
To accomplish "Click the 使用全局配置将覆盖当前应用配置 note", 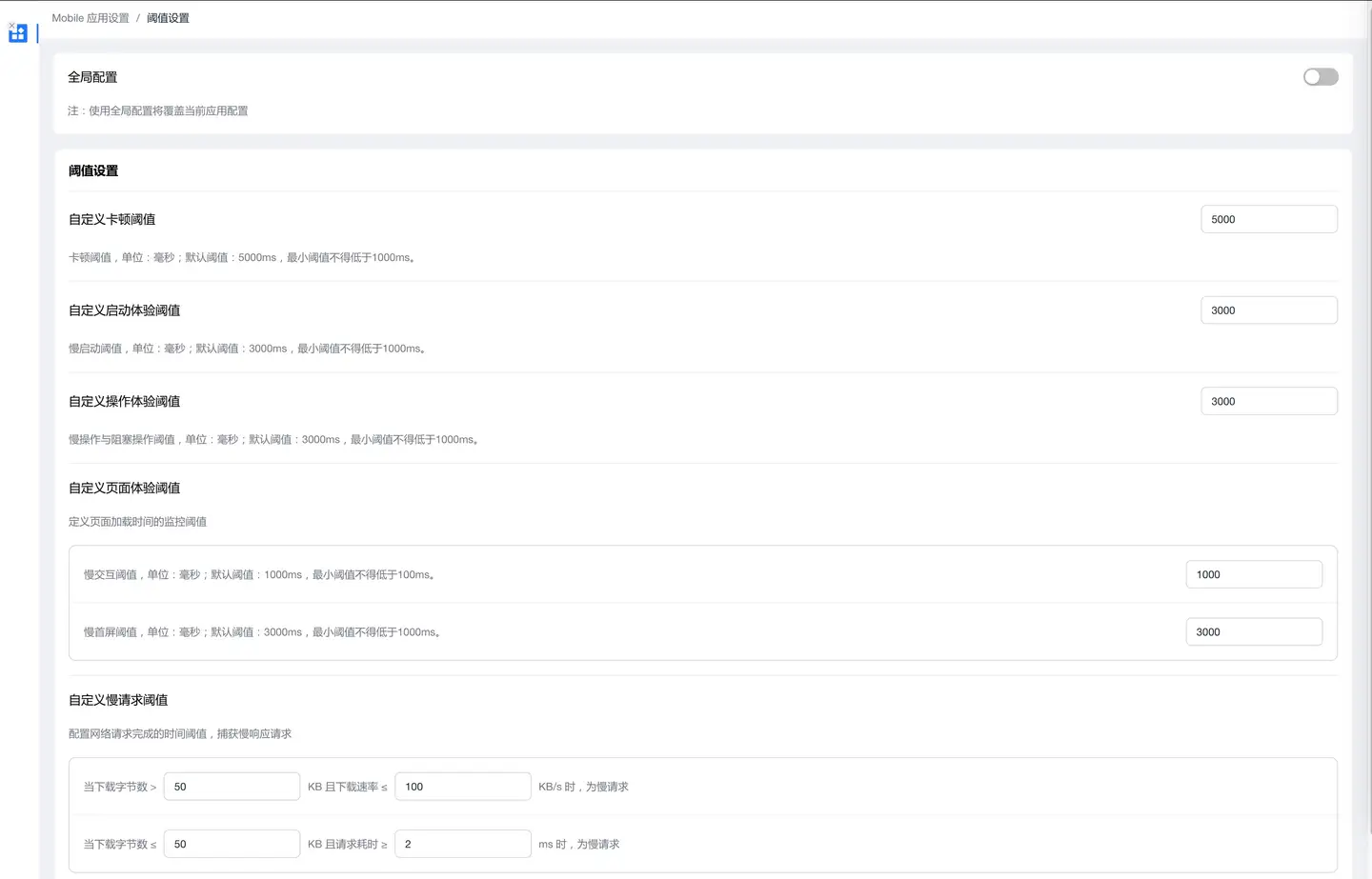I will 158,111.
